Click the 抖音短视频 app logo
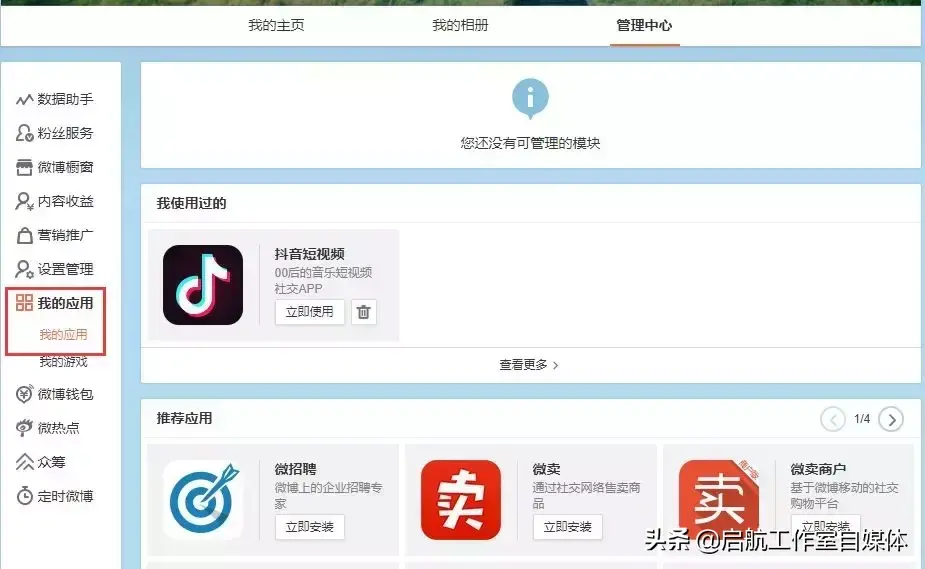 tap(203, 285)
